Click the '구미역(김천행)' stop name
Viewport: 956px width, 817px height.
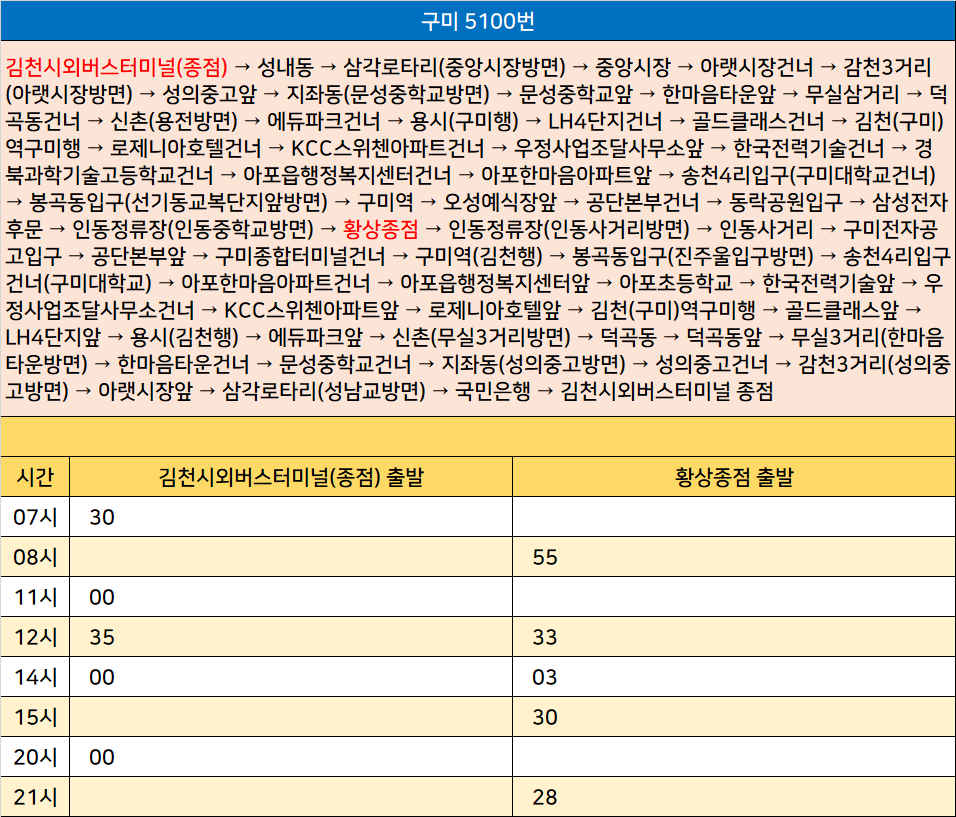[x=479, y=257]
